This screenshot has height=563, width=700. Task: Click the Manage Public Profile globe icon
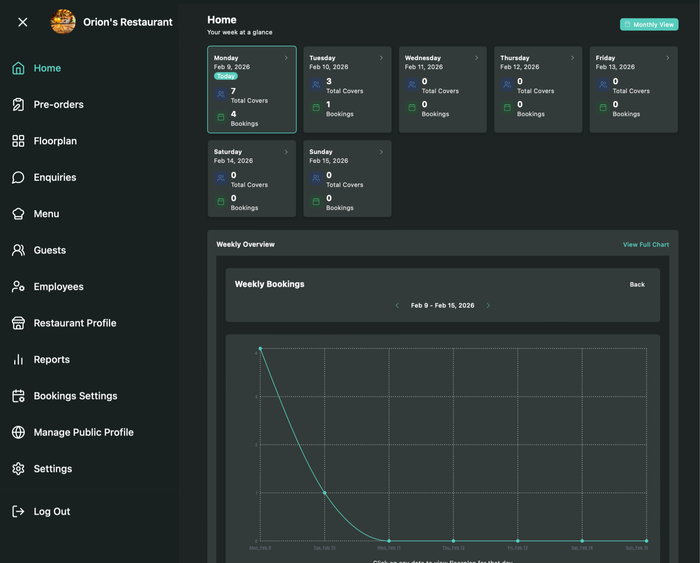click(x=18, y=433)
